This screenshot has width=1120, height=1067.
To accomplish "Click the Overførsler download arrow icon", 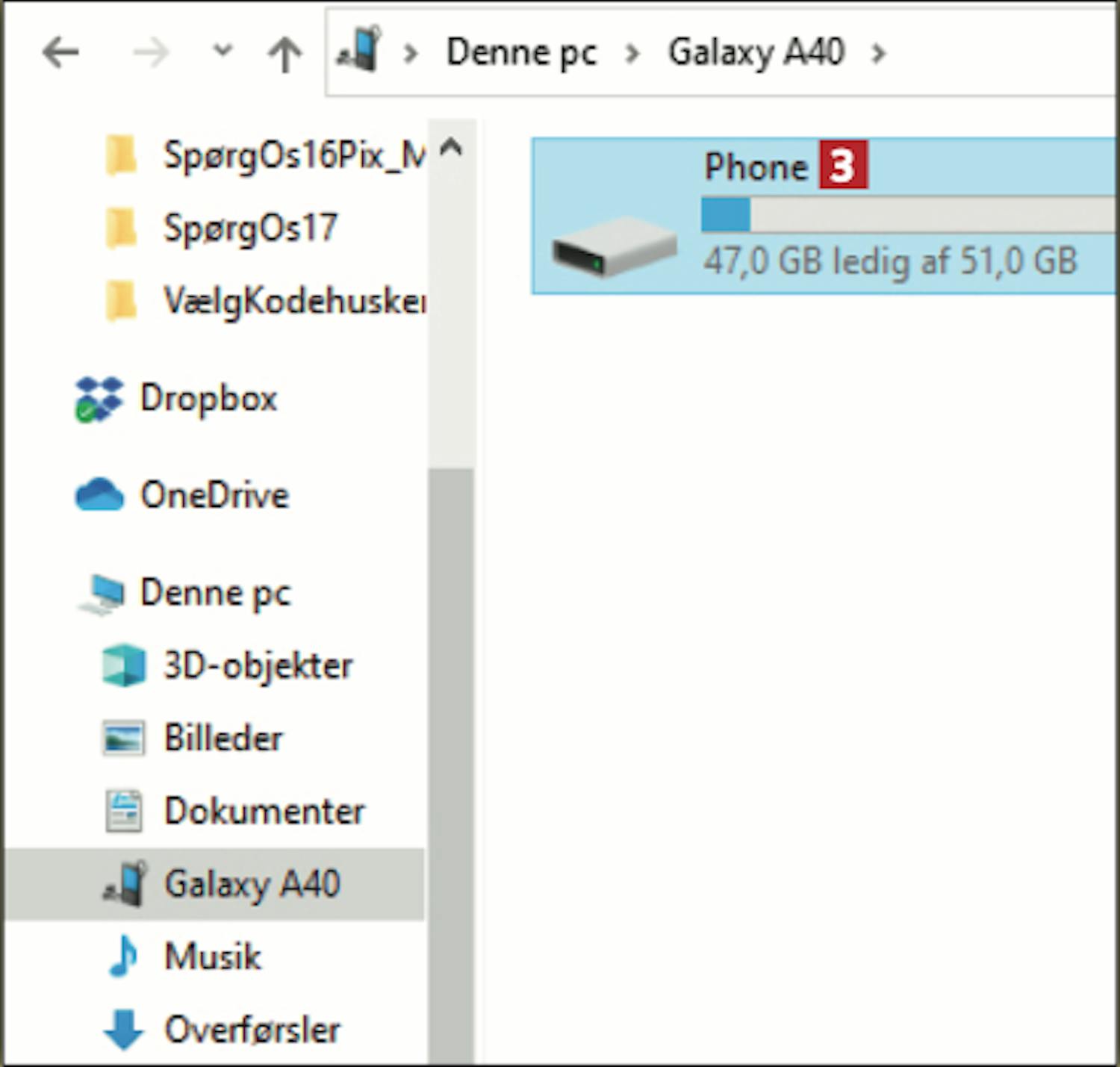I will (123, 1029).
